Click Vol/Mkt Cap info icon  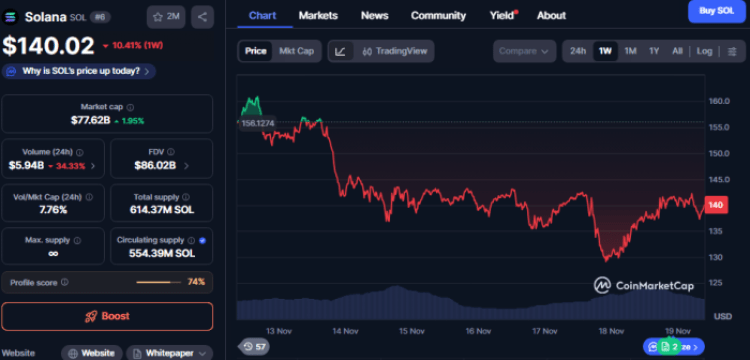coord(89,197)
